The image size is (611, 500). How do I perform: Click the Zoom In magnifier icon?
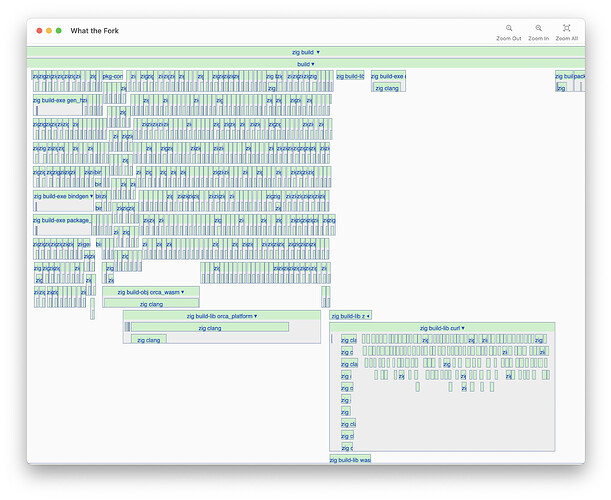539,28
